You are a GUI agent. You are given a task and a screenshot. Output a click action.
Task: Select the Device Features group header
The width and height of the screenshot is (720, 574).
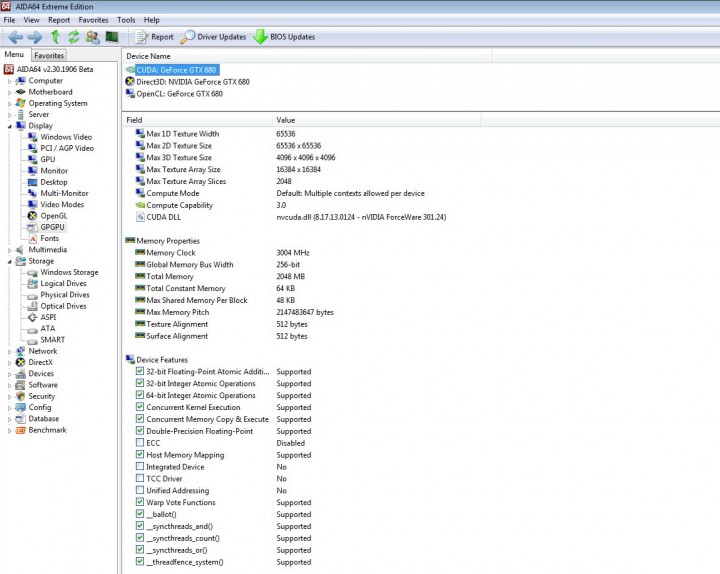[157, 360]
